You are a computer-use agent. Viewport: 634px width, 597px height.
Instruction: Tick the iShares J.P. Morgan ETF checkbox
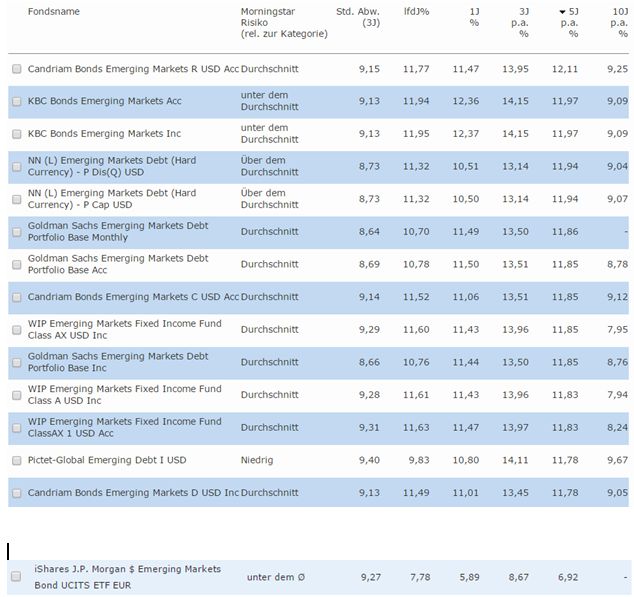pos(16,577)
